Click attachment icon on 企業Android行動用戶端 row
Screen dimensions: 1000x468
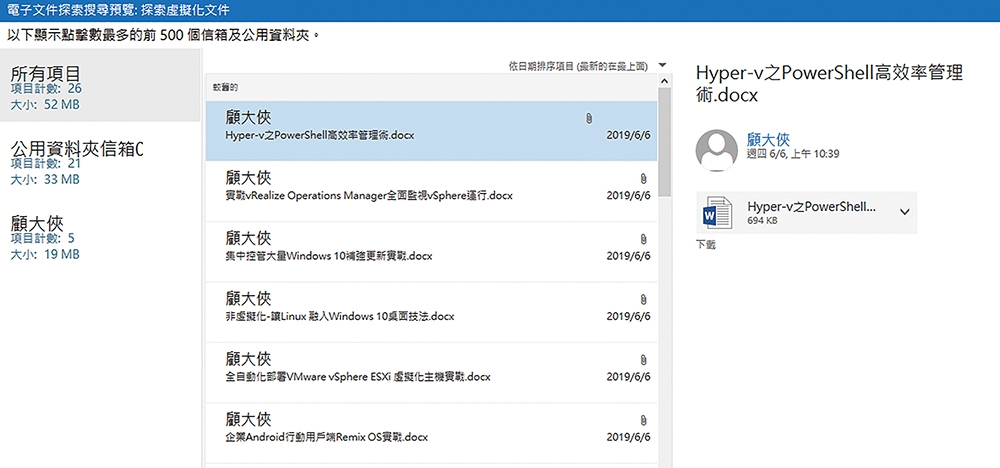click(643, 420)
